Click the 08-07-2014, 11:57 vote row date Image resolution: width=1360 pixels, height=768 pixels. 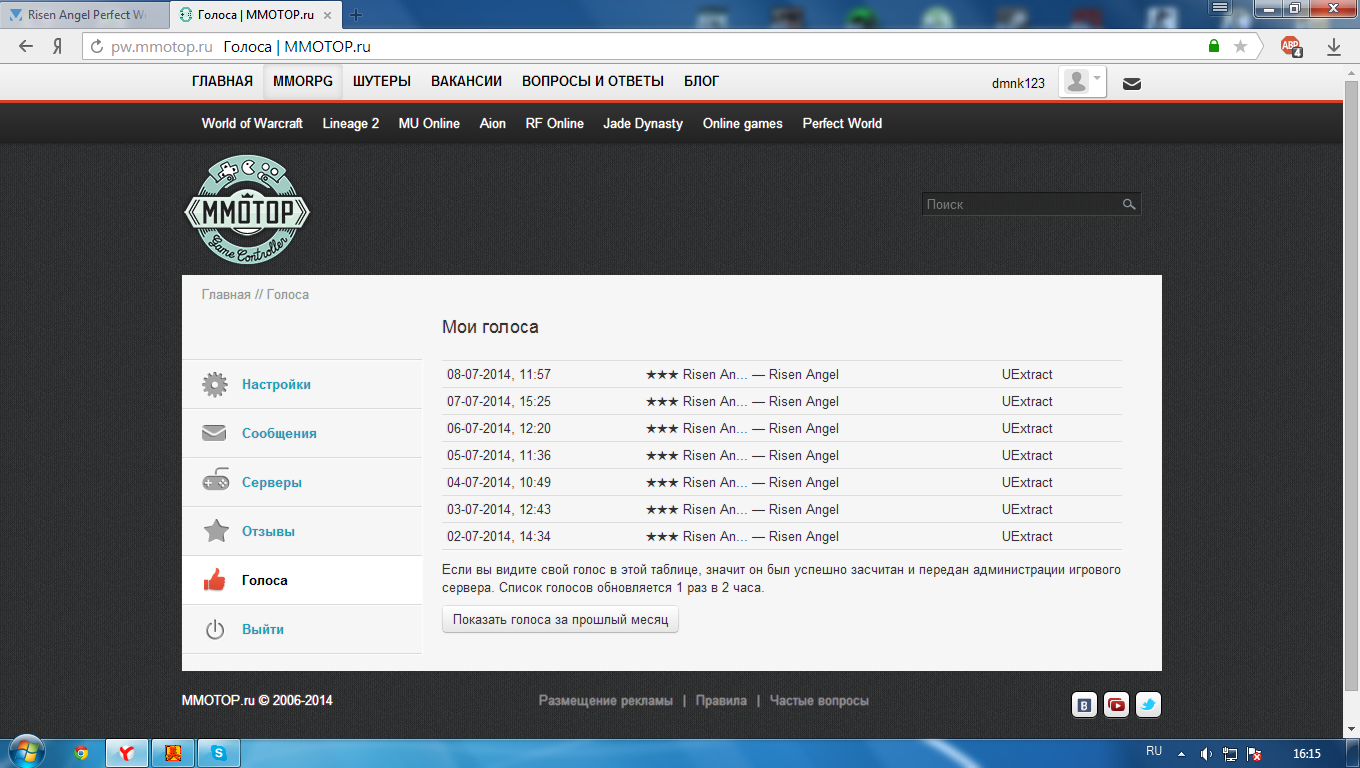499,375
